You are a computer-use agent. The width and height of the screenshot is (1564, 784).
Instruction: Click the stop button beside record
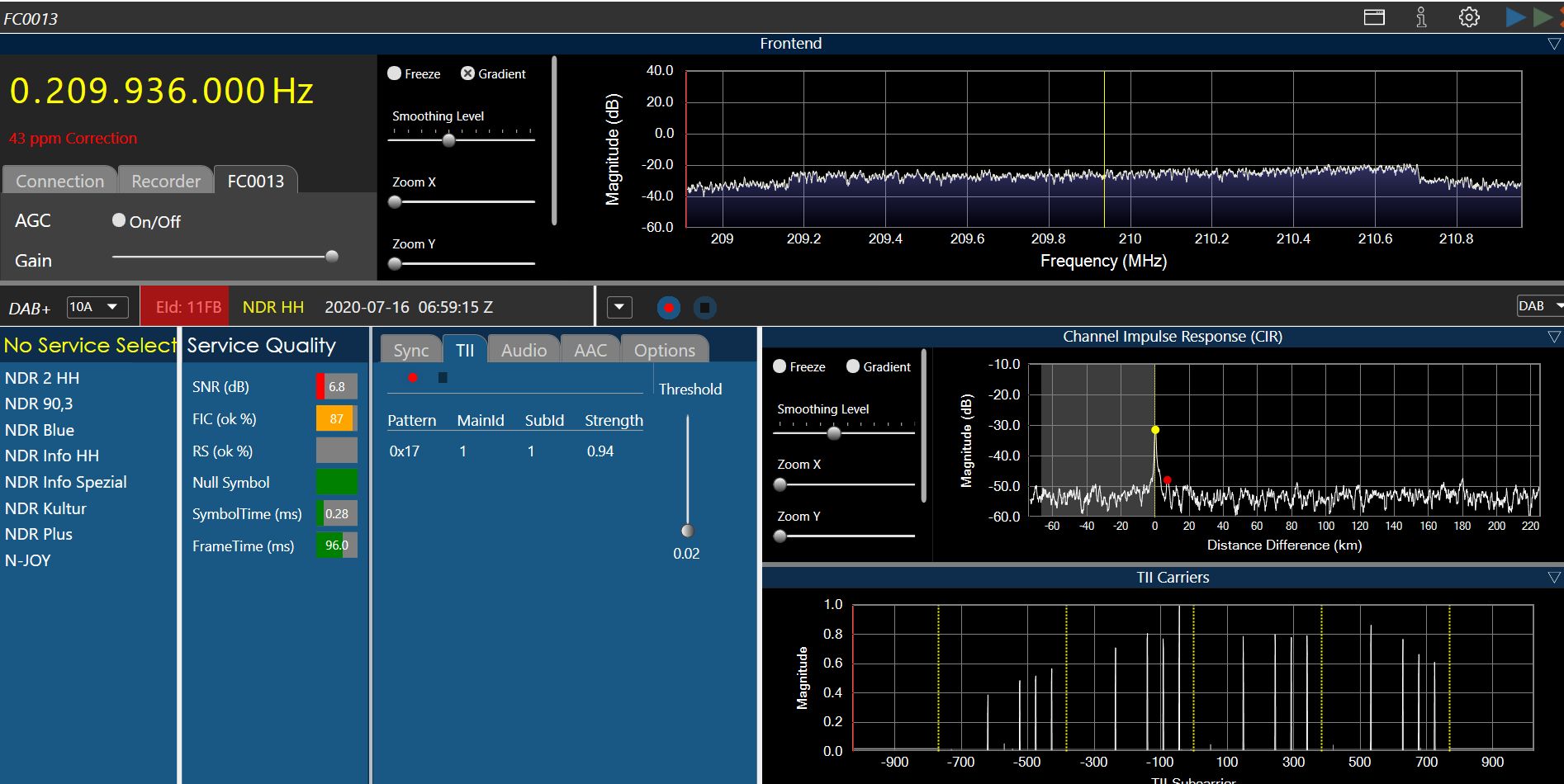click(x=704, y=308)
